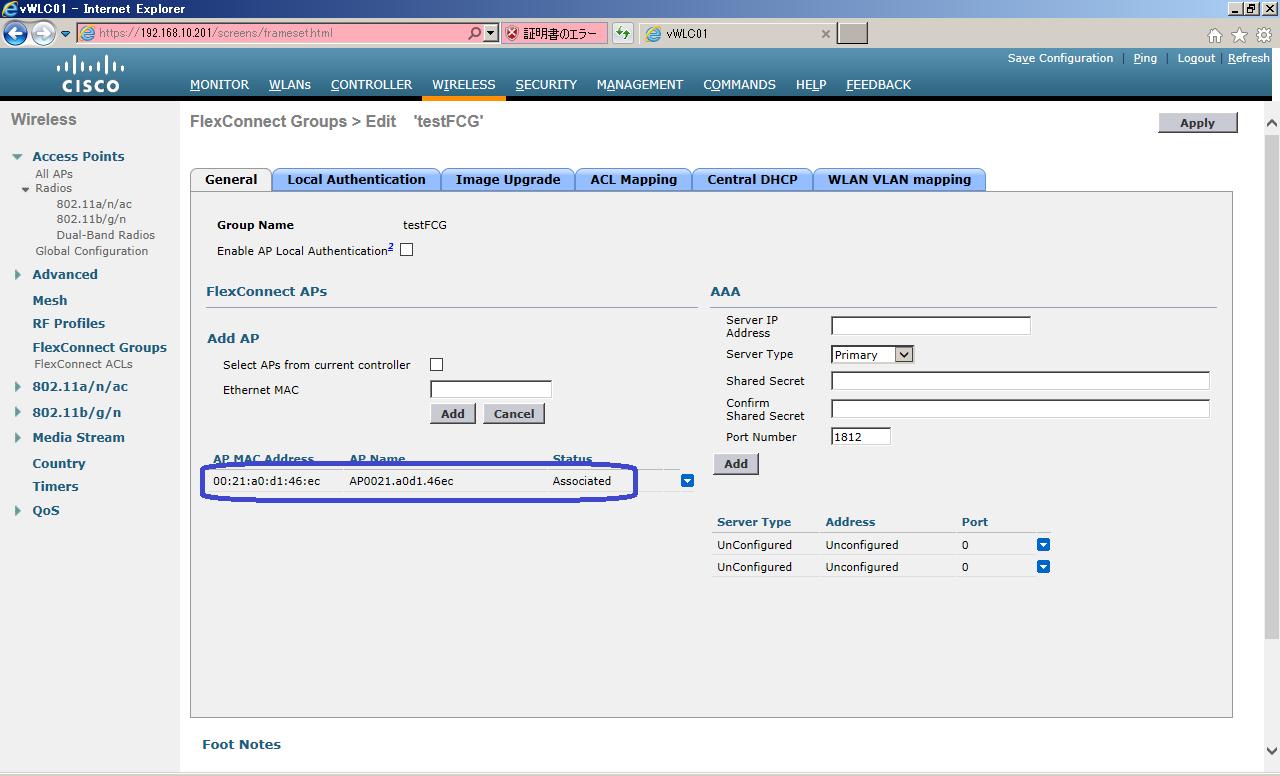Open the Server Type Primary dropdown
Viewport: 1280px width, 776px height.
click(872, 354)
